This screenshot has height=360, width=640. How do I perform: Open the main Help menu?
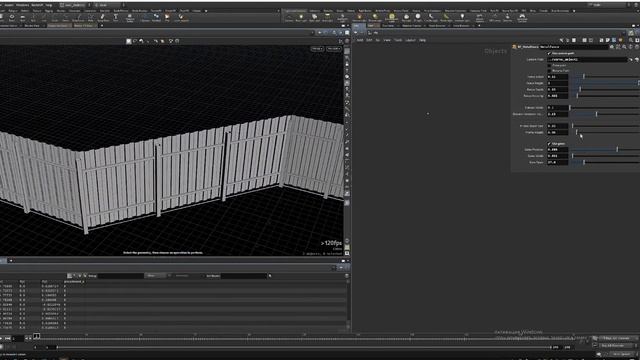[49, 5]
